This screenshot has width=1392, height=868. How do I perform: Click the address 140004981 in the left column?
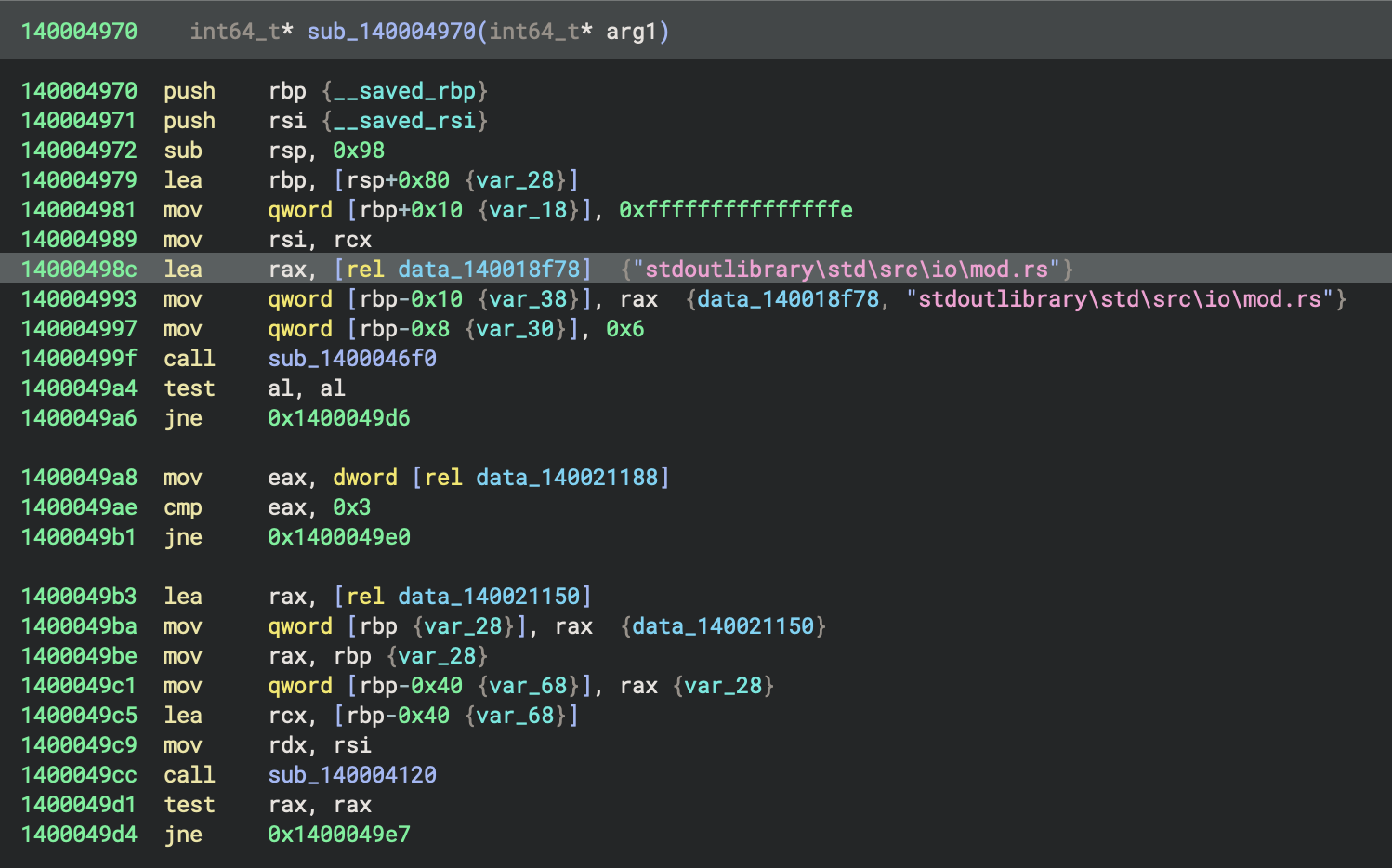pyautogui.click(x=79, y=210)
